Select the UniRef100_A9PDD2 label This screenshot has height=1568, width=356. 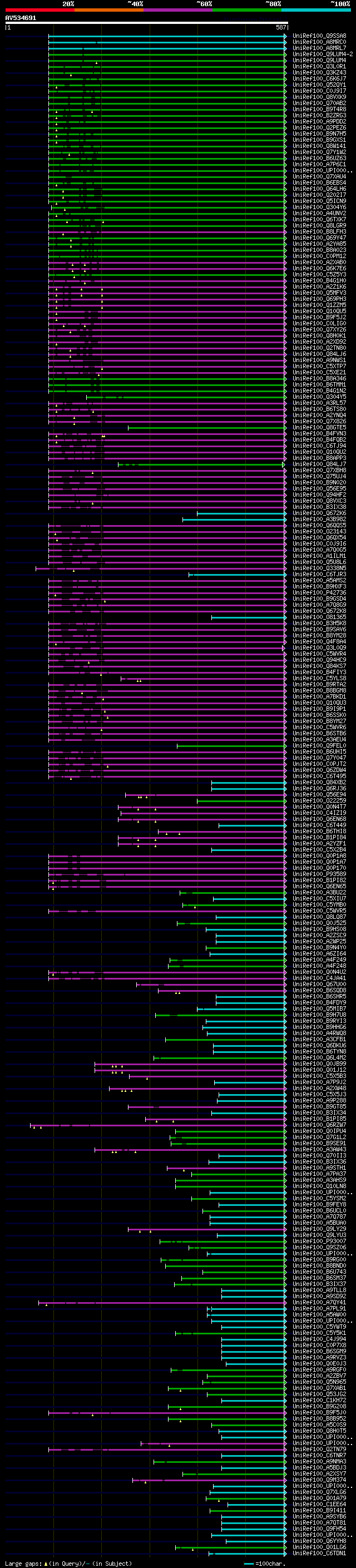pyautogui.click(x=319, y=122)
